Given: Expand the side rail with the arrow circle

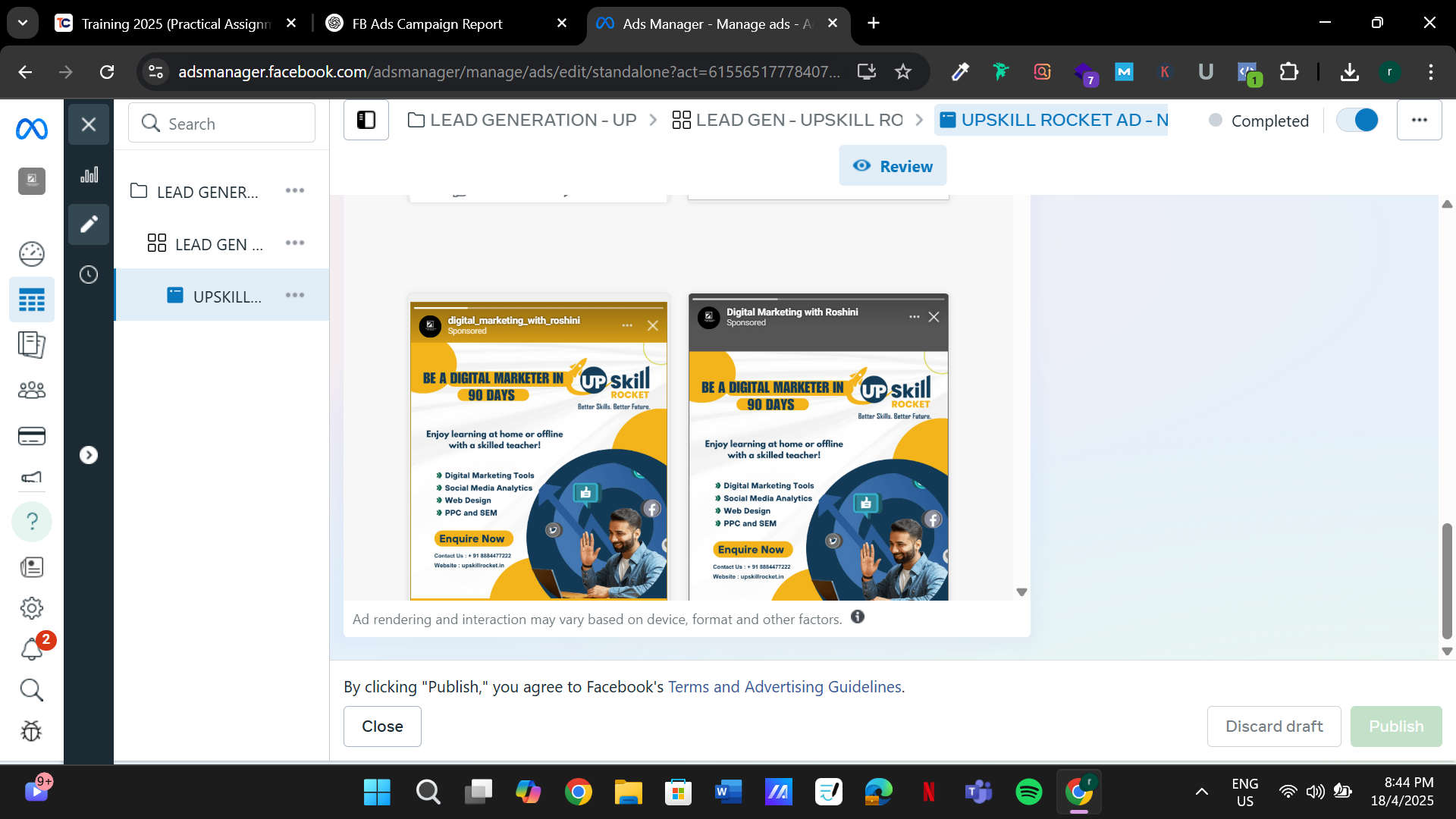Looking at the screenshot, I should pos(89,455).
